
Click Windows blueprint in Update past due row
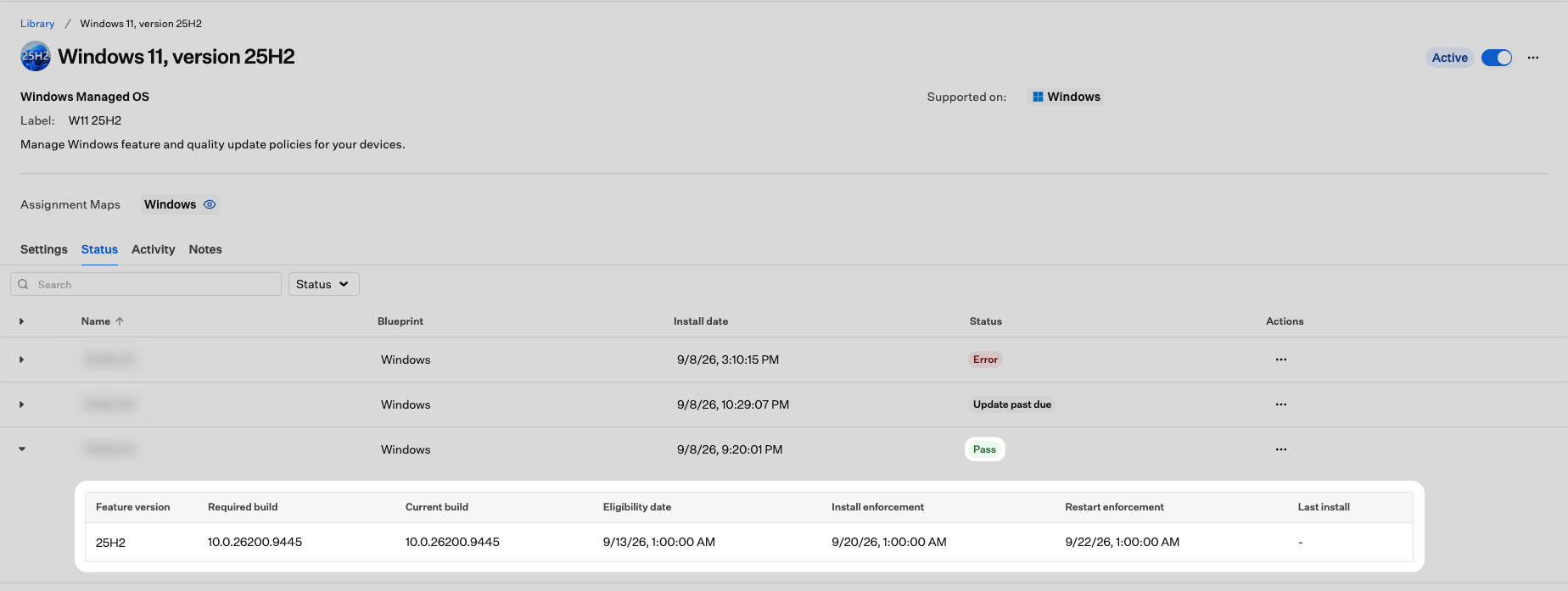[406, 404]
